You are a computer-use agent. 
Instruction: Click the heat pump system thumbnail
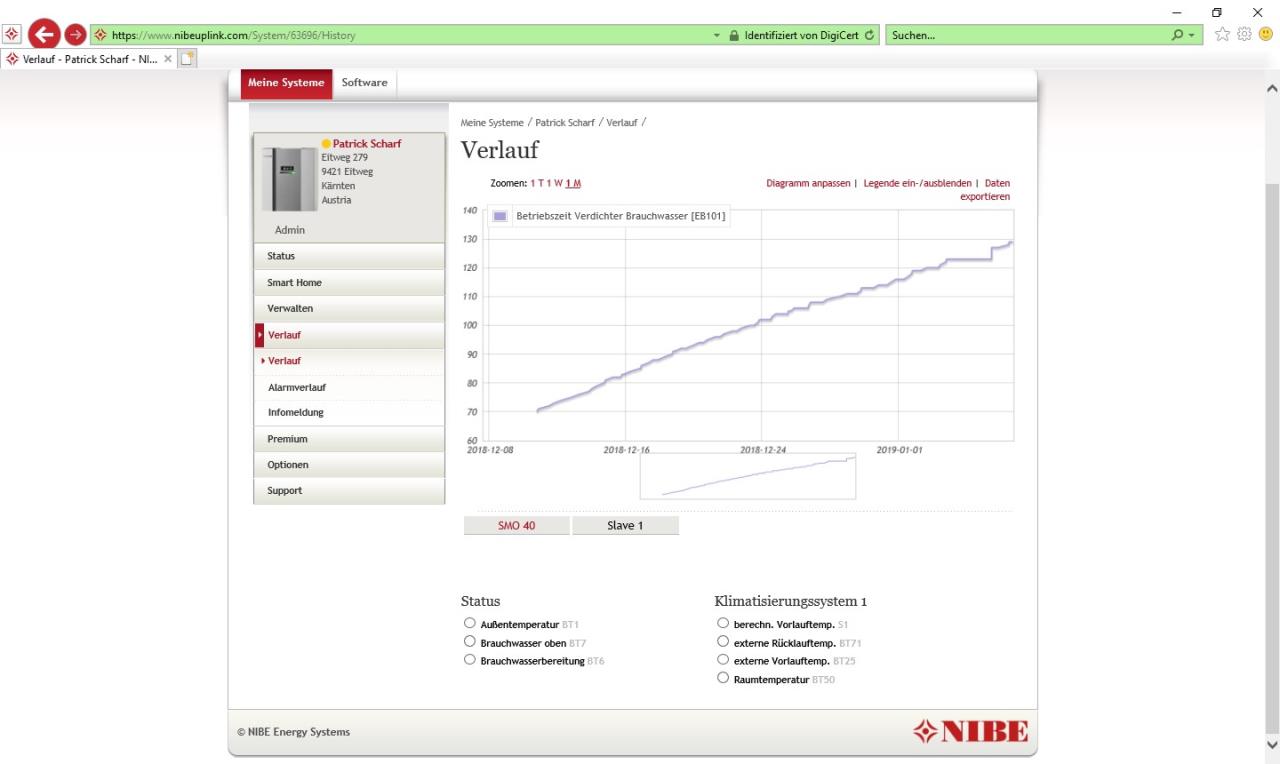point(289,179)
